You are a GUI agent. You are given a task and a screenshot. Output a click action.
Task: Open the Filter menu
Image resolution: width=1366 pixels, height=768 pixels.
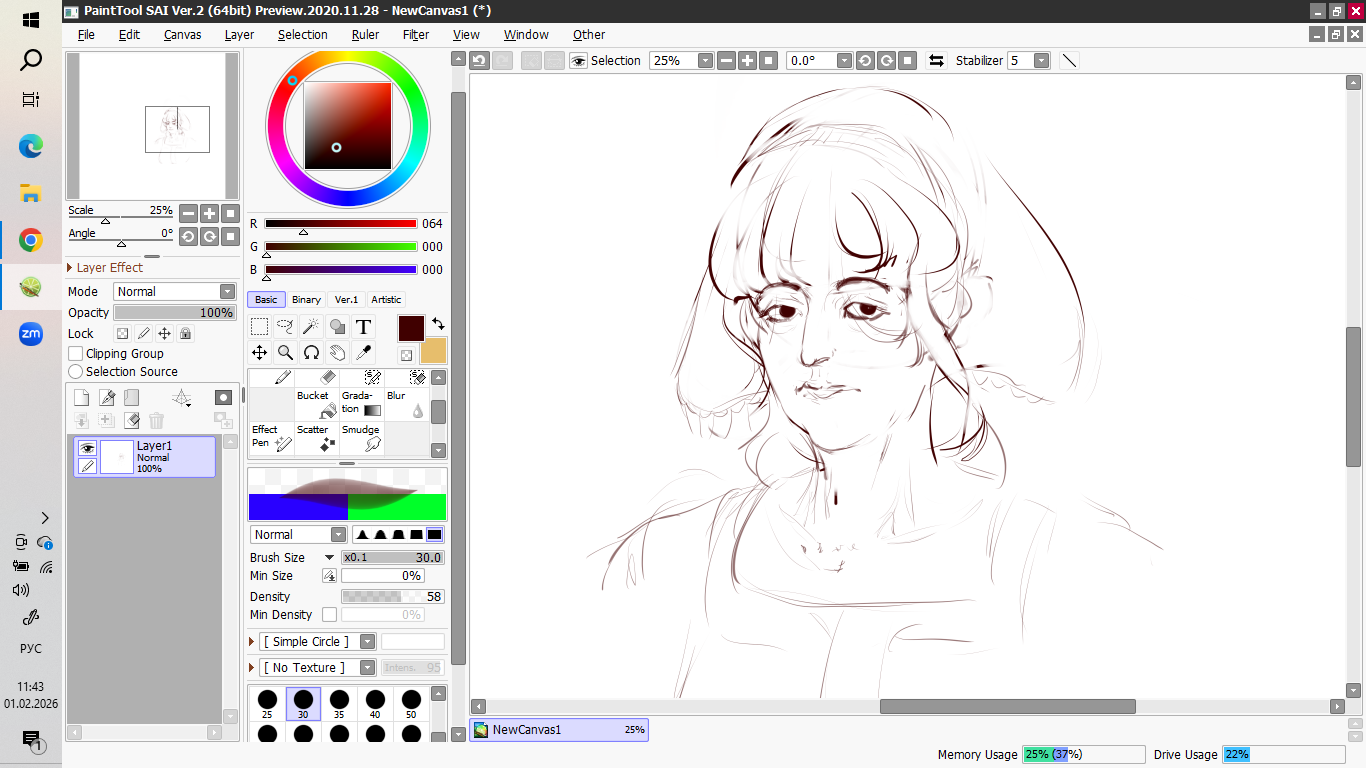pyautogui.click(x=416, y=34)
